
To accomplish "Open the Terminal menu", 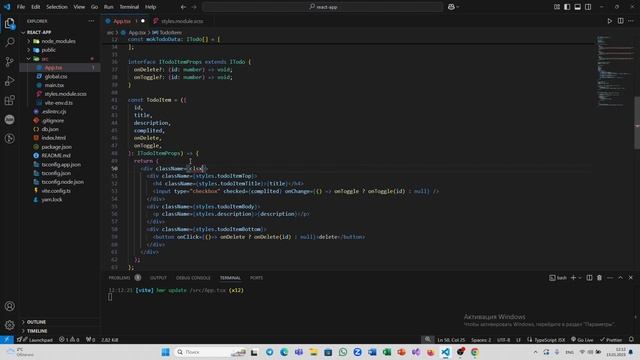I will 129,7.
